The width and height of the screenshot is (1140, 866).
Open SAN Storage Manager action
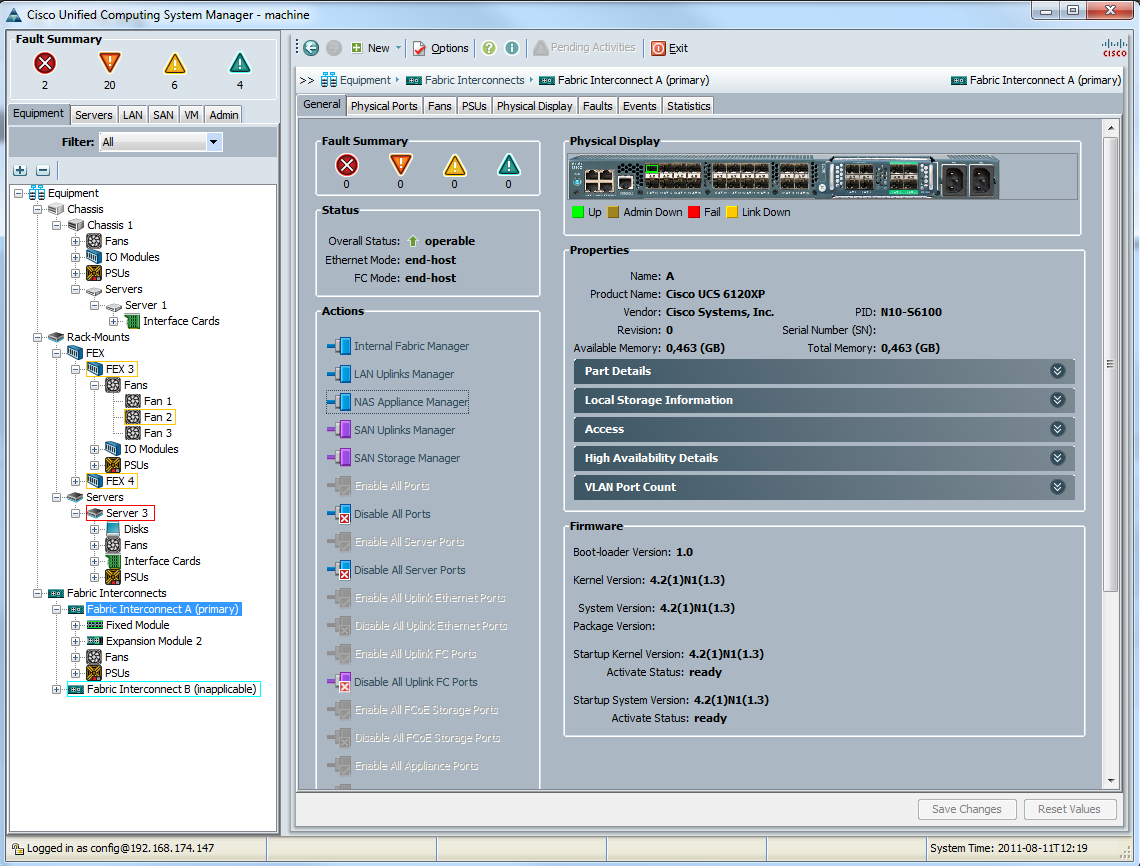(393, 458)
